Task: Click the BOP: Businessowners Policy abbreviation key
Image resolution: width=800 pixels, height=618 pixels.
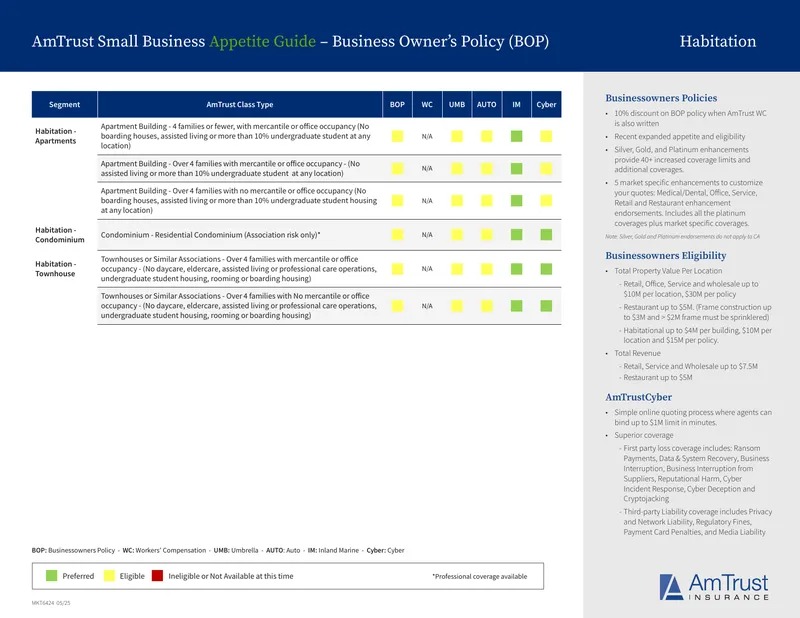Action: (x=73, y=550)
